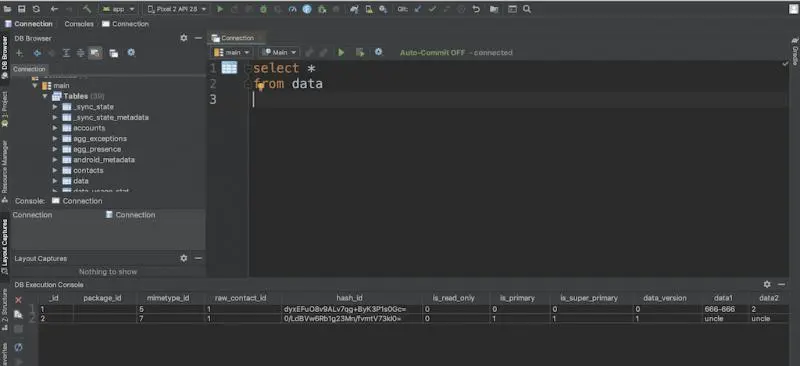Click the Open folder icon in main toolbar

coord(7,9)
